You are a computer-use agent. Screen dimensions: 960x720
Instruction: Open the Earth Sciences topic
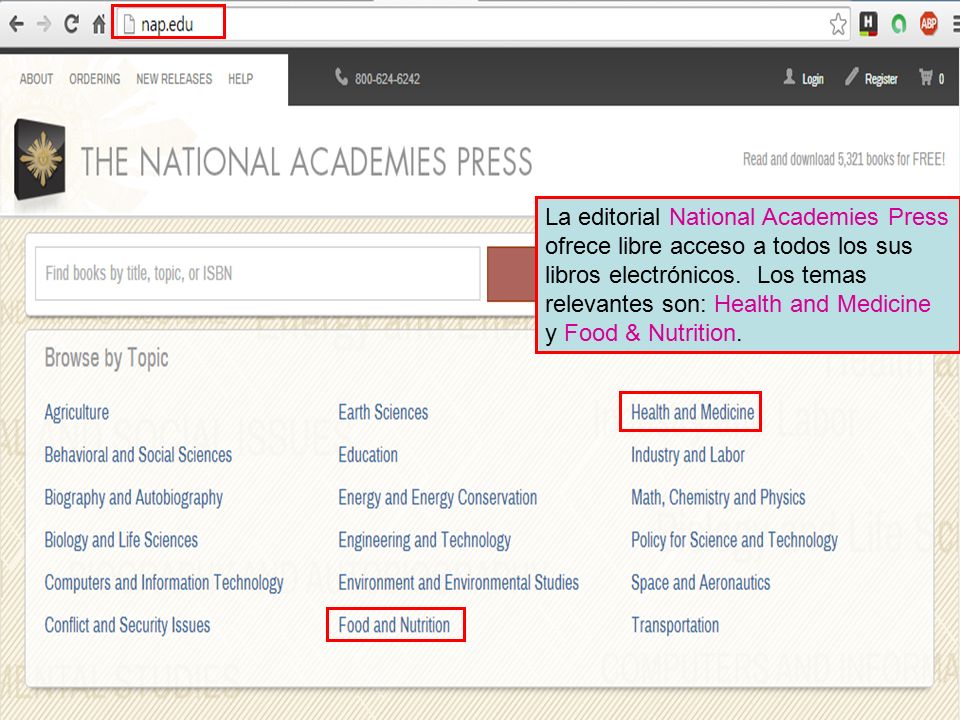[x=383, y=412]
